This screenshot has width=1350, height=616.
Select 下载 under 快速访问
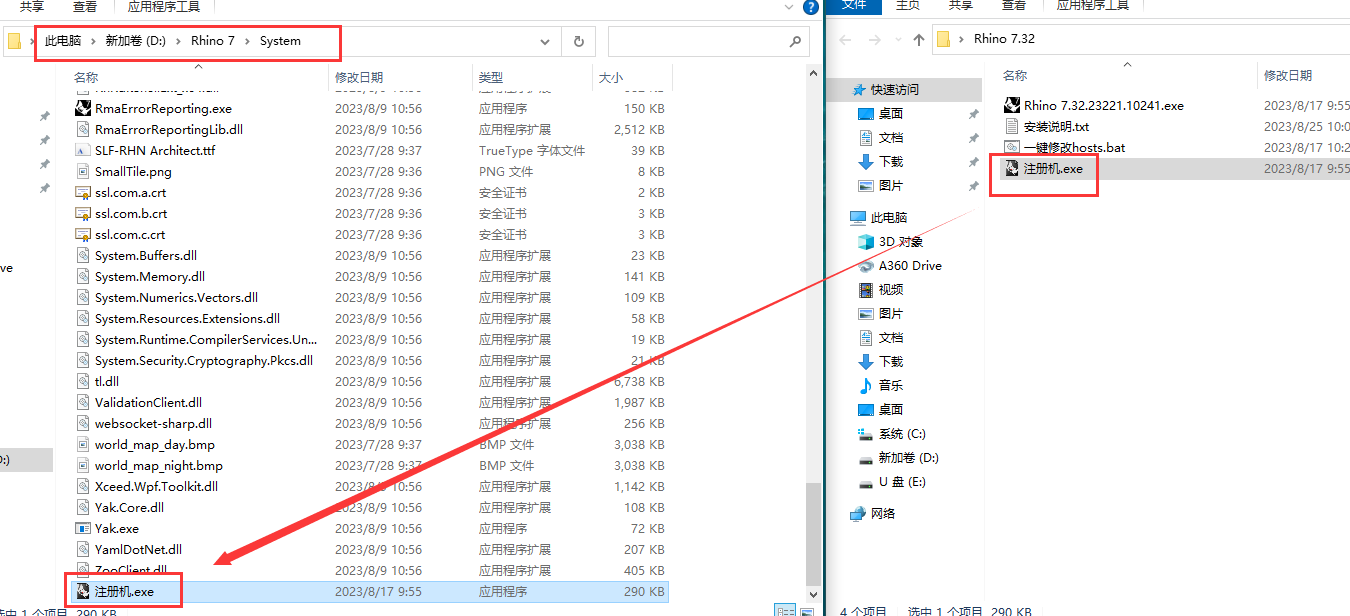click(891, 161)
